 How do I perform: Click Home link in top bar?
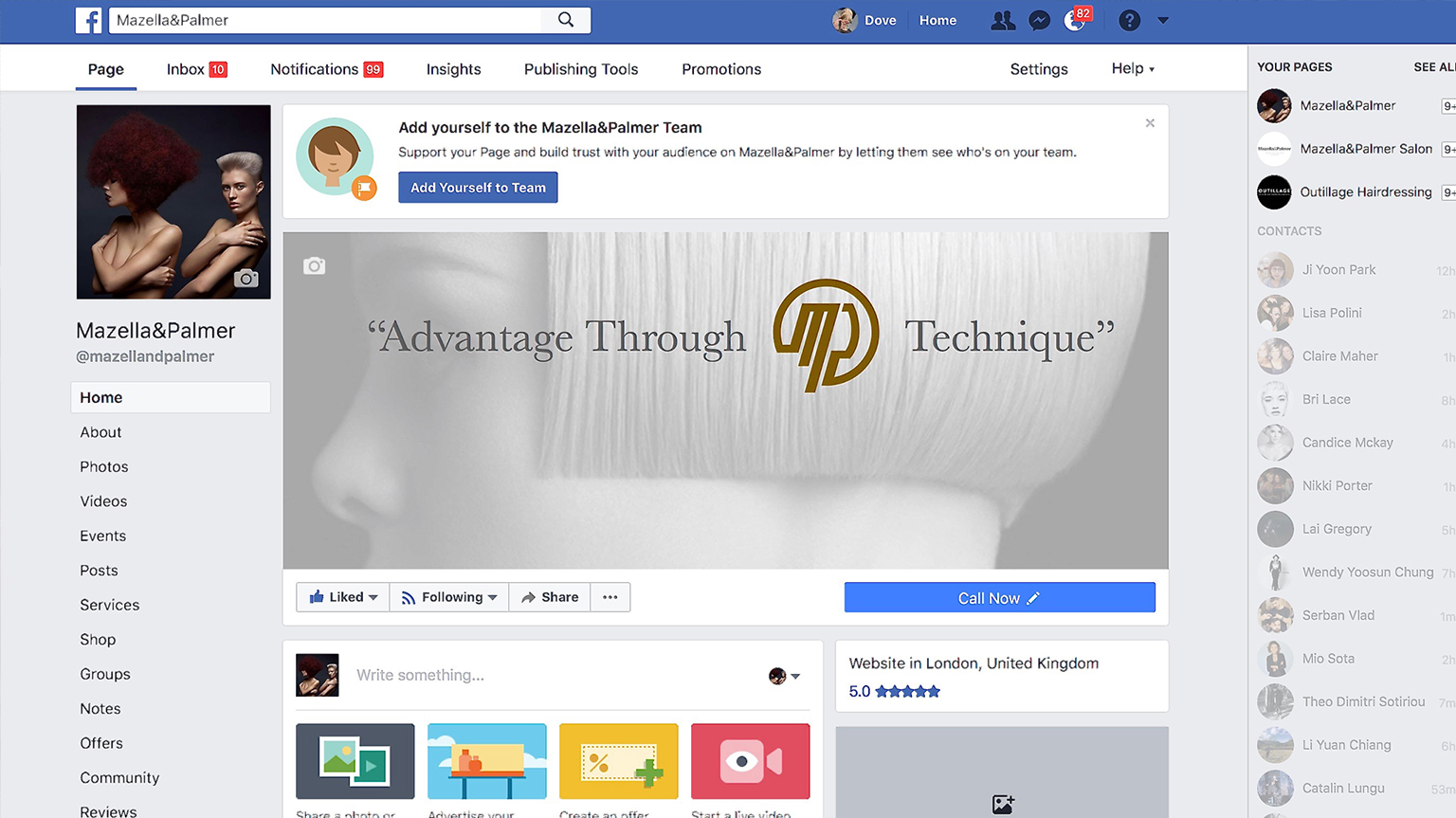937,20
